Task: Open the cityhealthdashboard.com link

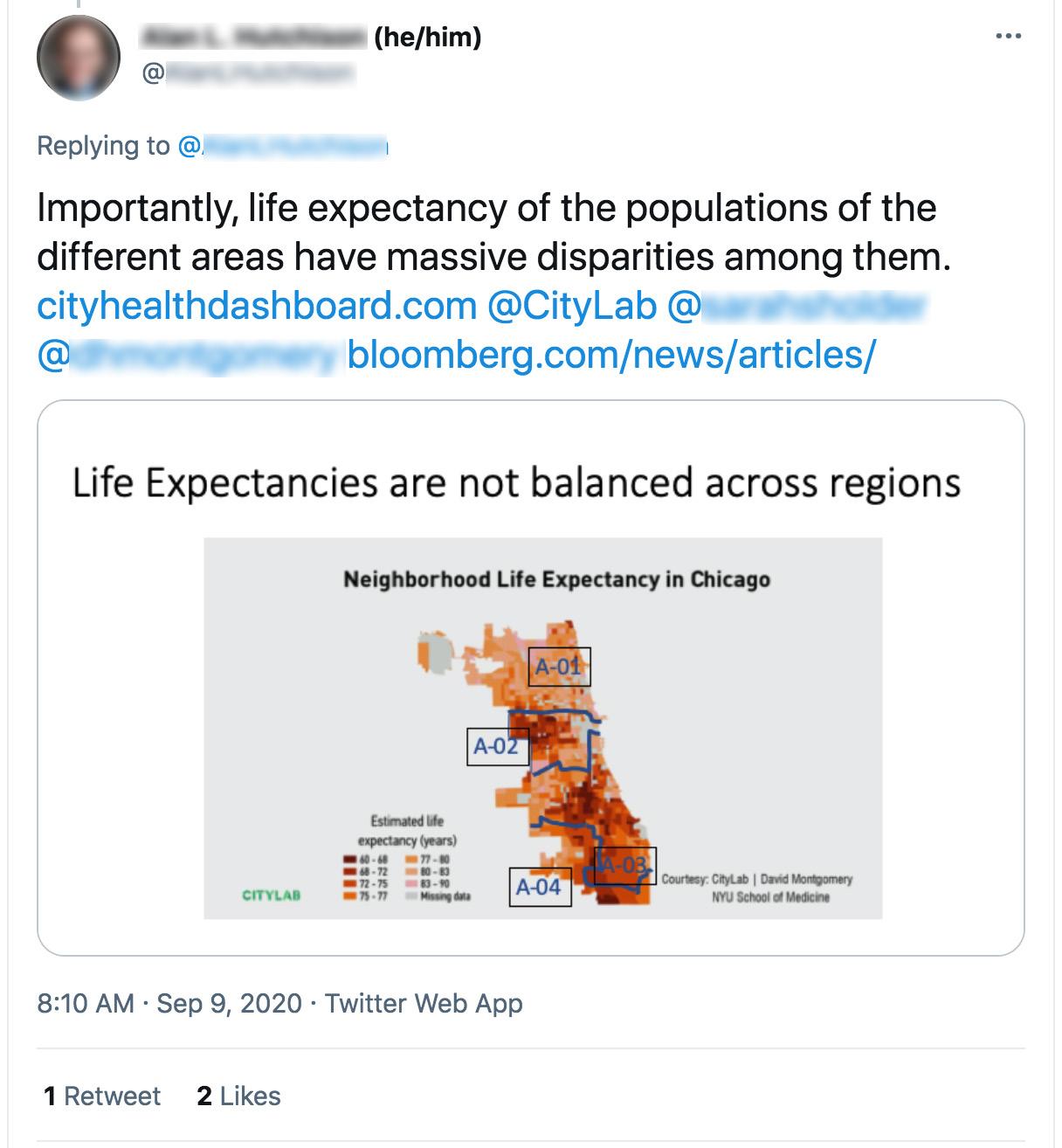Action: (x=257, y=306)
